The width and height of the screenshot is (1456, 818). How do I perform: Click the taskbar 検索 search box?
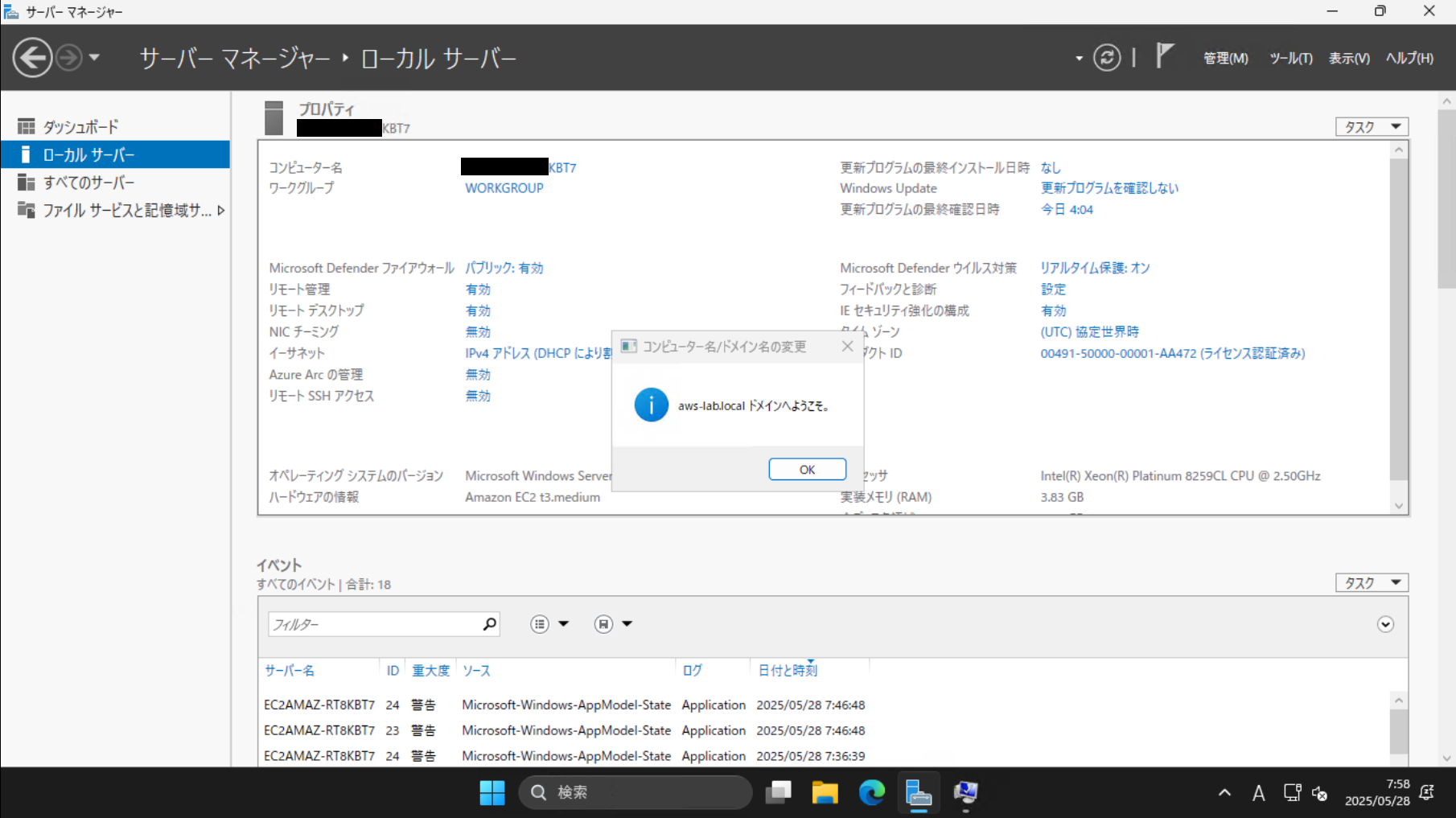pyautogui.click(x=635, y=793)
